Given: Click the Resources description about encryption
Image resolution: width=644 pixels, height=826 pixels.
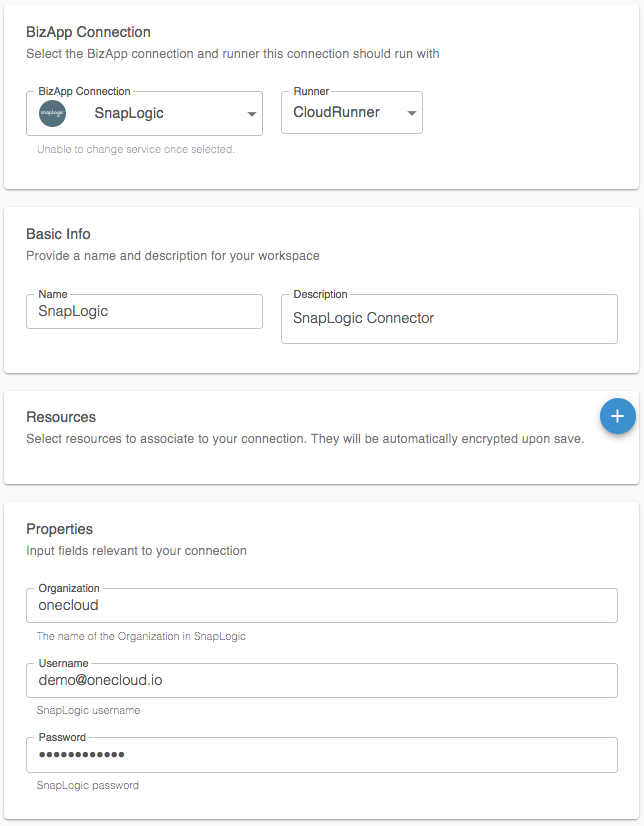Looking at the screenshot, I should (x=305, y=438).
